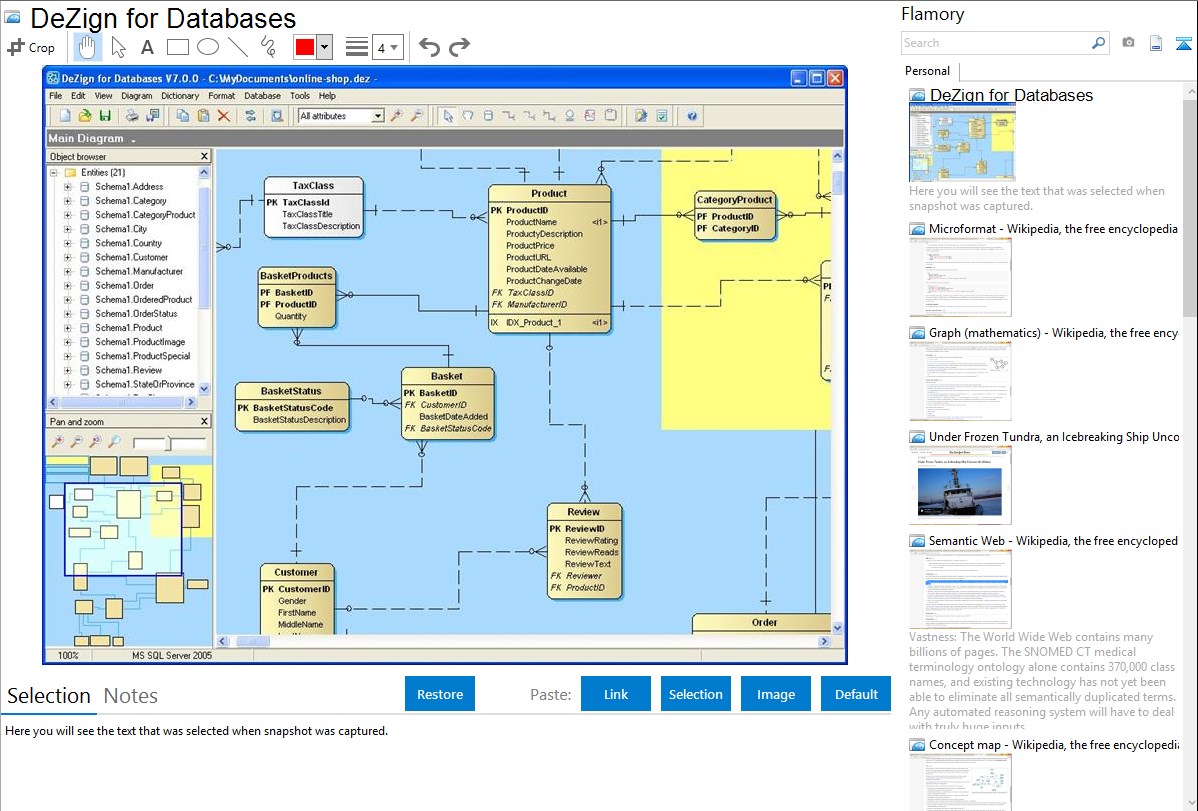This screenshot has height=811, width=1198.
Task: Undo the last annotation
Action: tap(429, 47)
